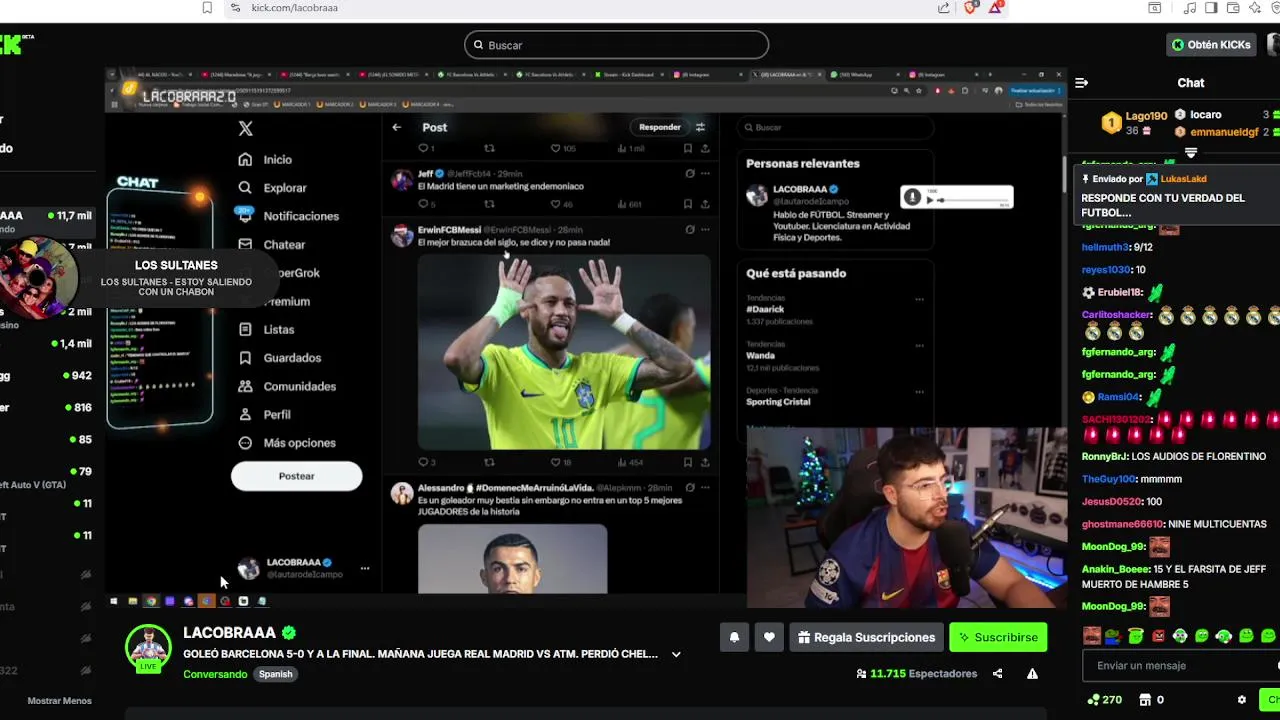The image size is (1280, 720).
Task: Open Más opciones in X sidebar
Action: (287, 443)
